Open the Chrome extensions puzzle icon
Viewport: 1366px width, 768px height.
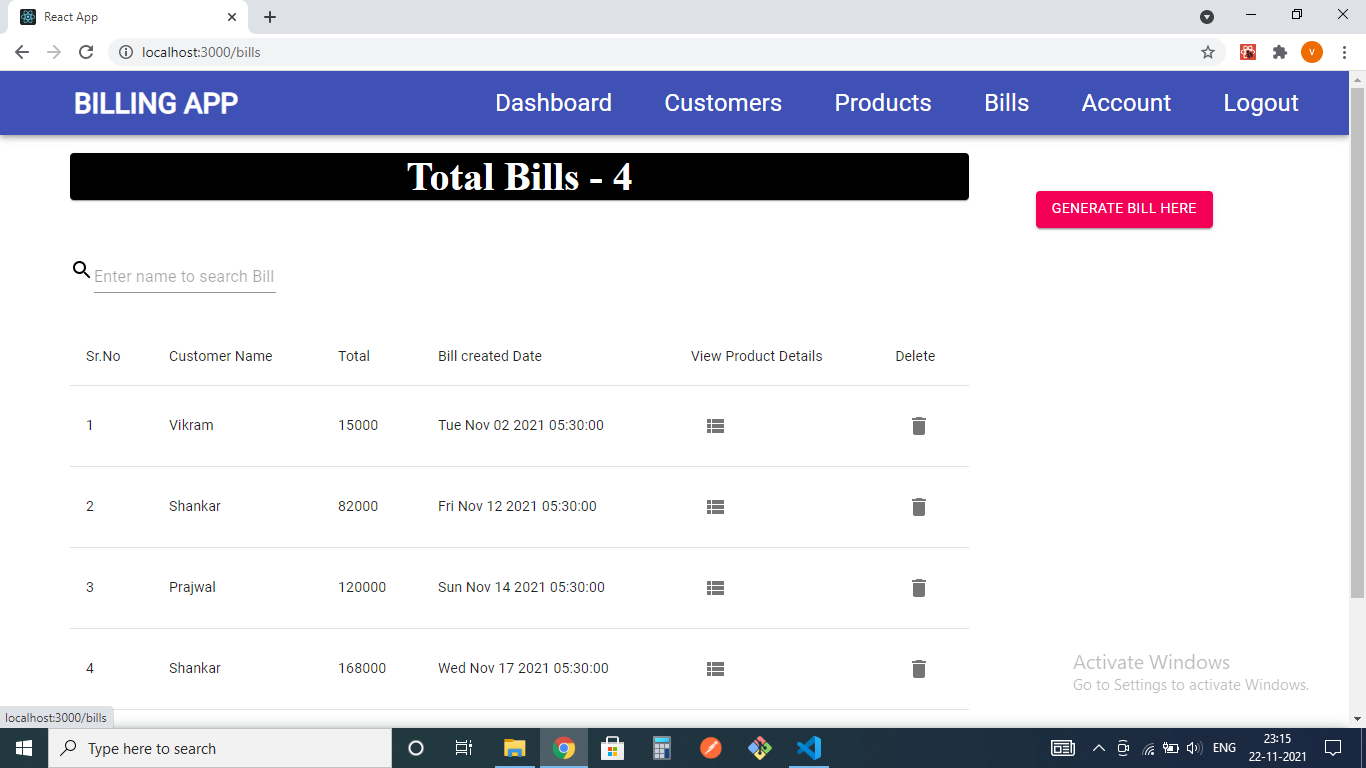(1280, 51)
